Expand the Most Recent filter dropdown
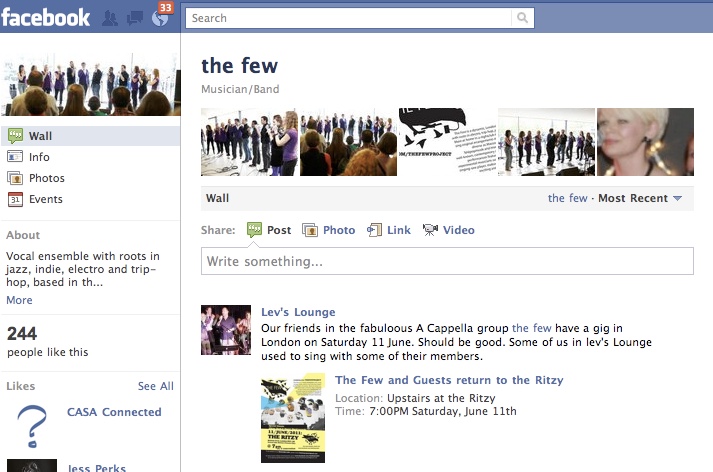 (x=640, y=198)
